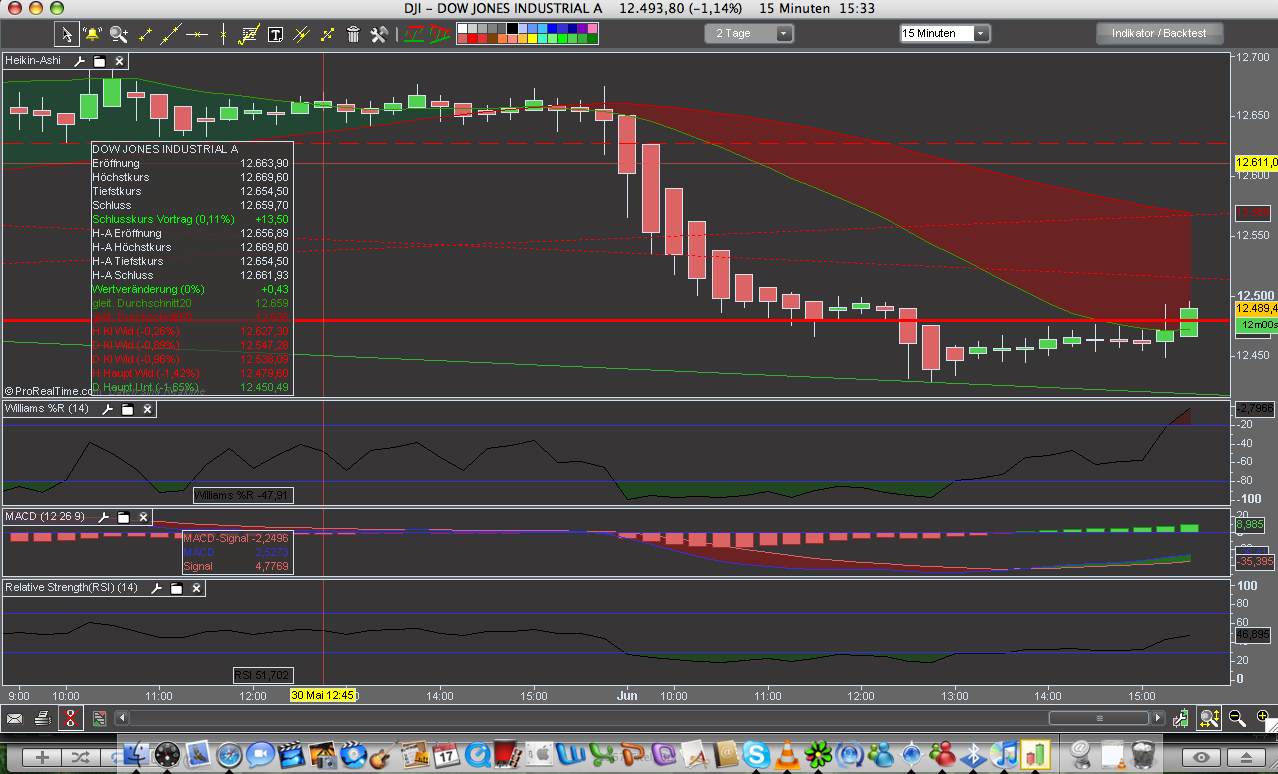Click the scrollbar right arrow
This screenshot has width=1278, height=774.
tap(1158, 718)
